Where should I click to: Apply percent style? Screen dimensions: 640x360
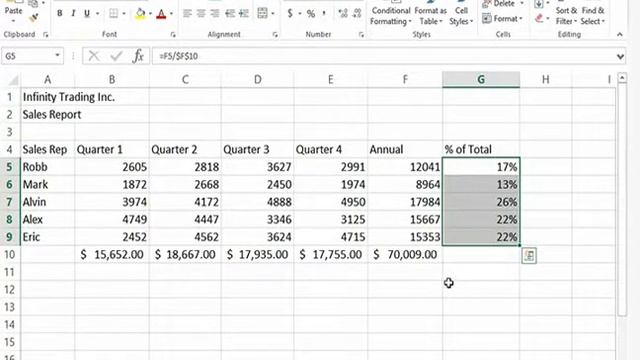[x=311, y=13]
